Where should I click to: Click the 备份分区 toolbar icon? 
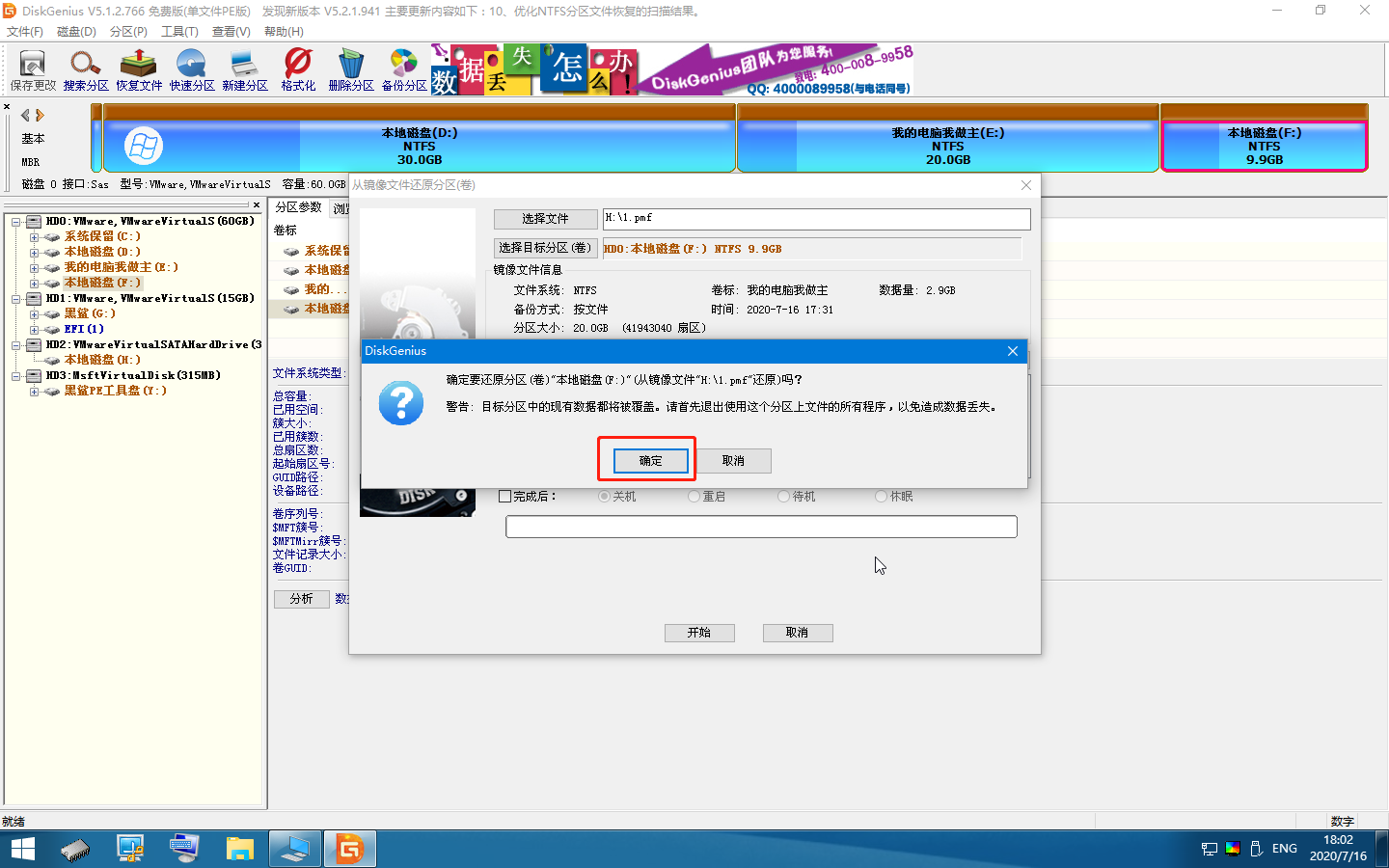[x=404, y=70]
